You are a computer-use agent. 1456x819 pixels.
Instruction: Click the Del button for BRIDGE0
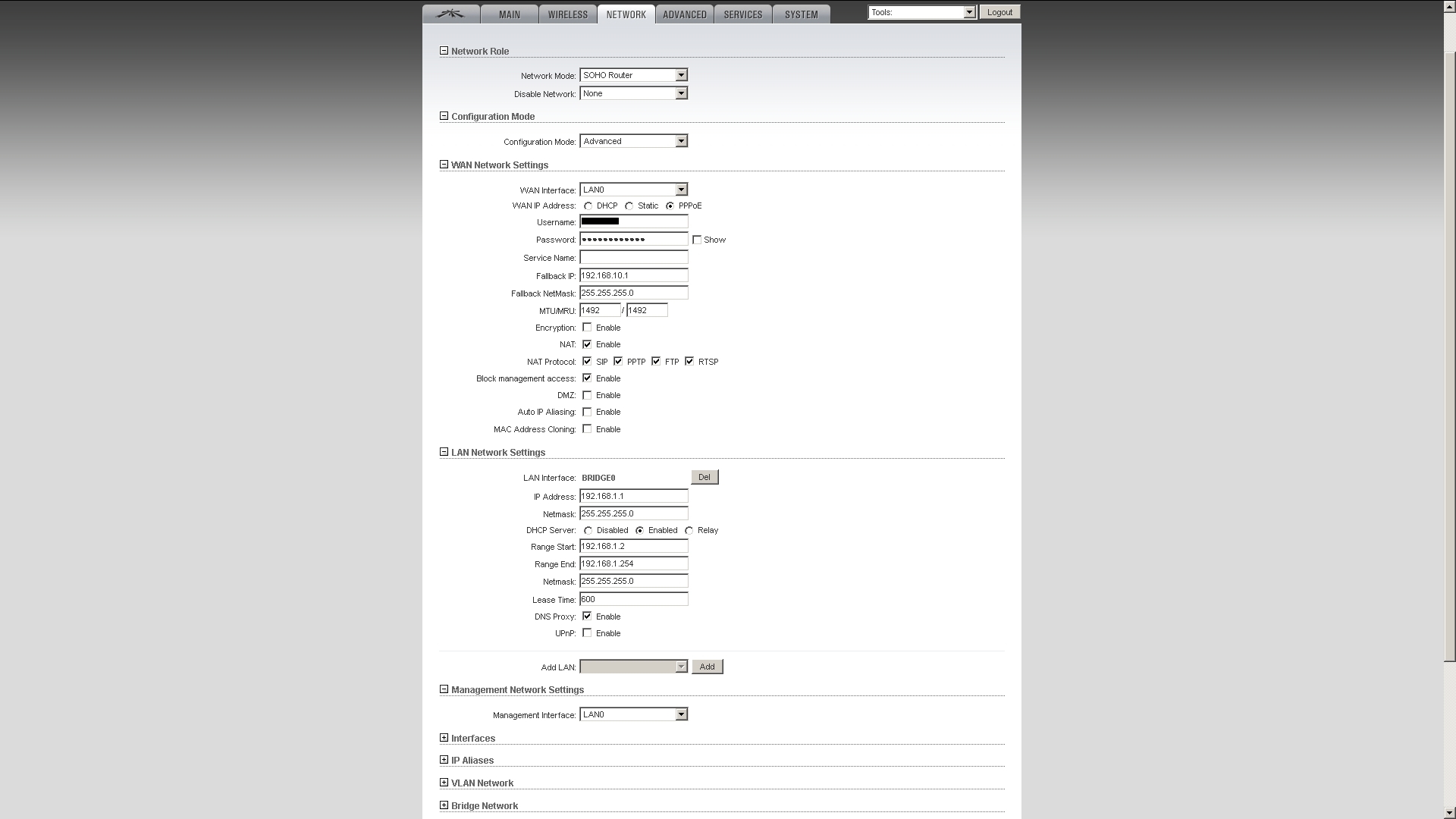coord(704,477)
